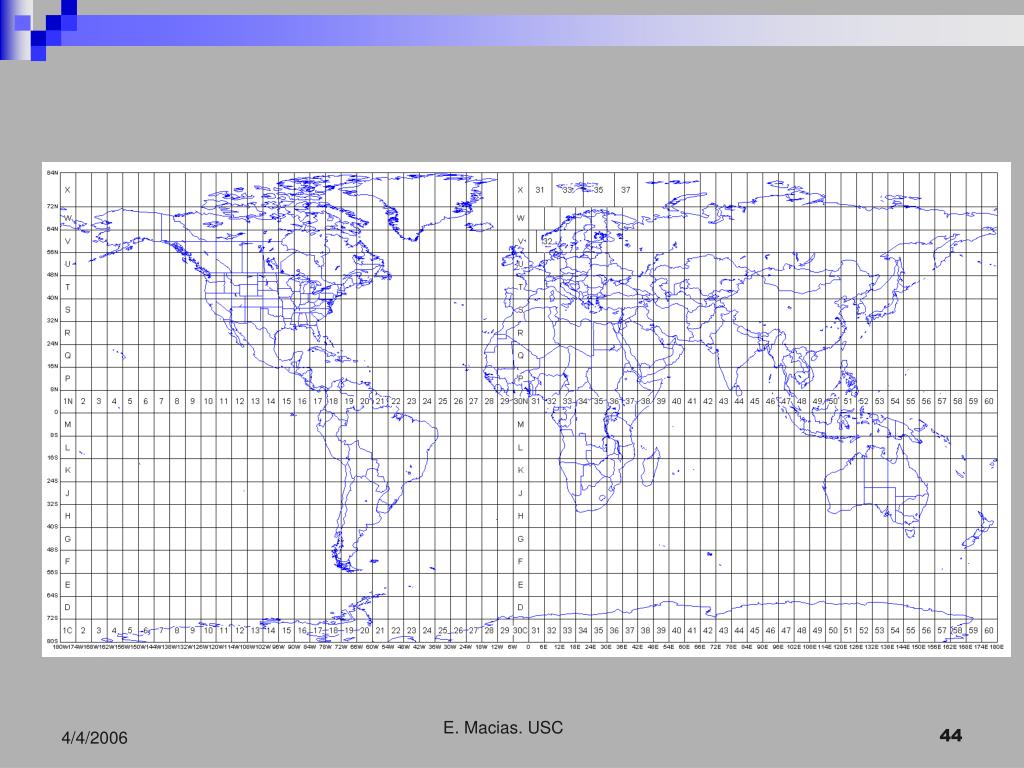Click the "72N" latitude label
1024x768 pixels.
pyautogui.click(x=52, y=206)
